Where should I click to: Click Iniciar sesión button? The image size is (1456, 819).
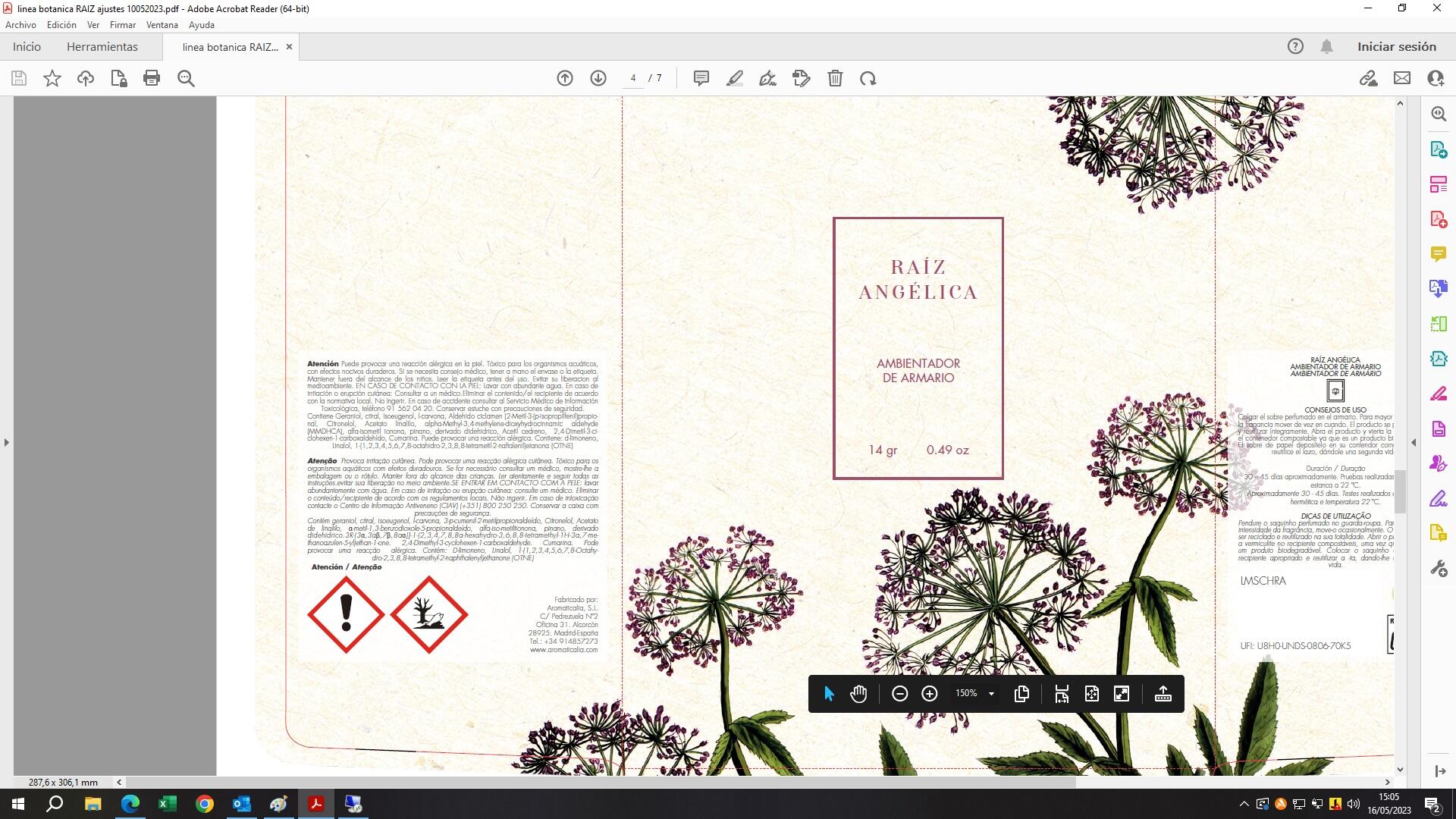(1396, 47)
